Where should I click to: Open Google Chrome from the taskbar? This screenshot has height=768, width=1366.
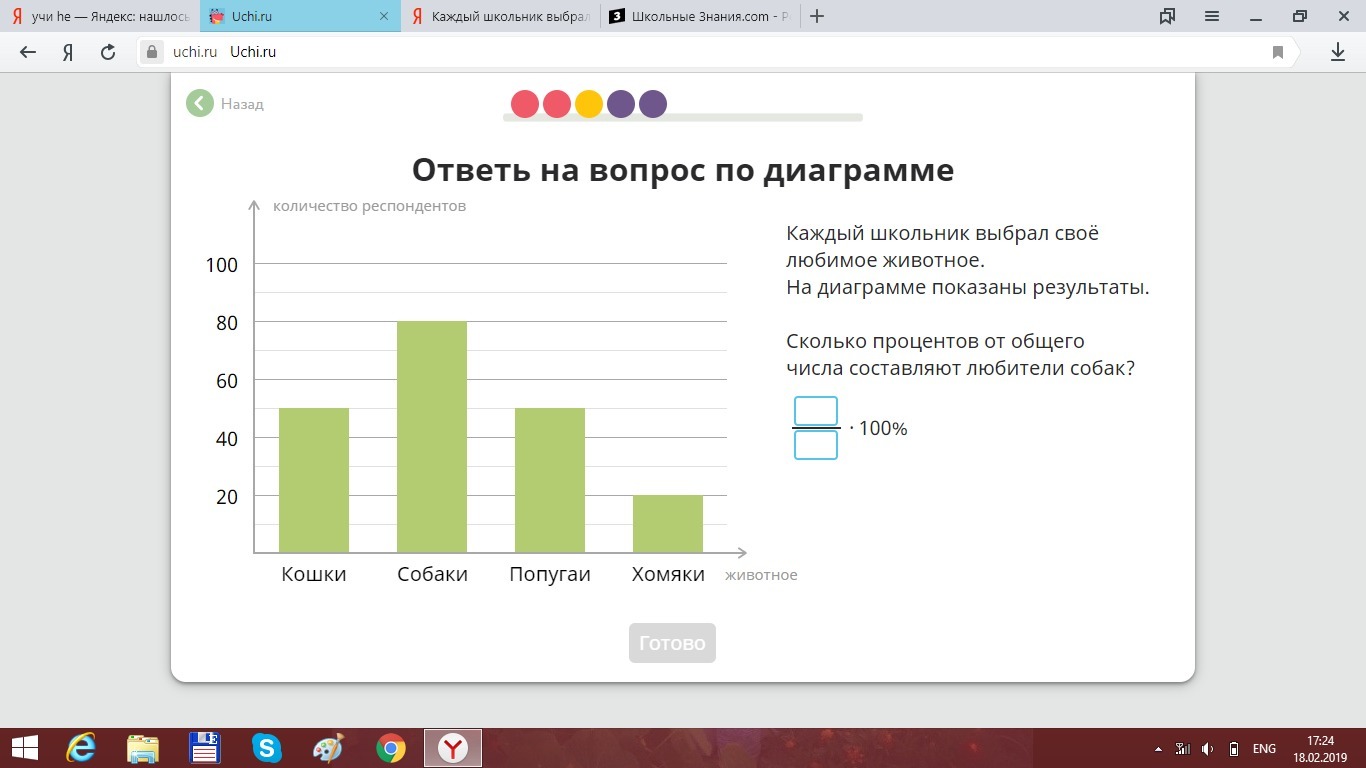(x=391, y=748)
